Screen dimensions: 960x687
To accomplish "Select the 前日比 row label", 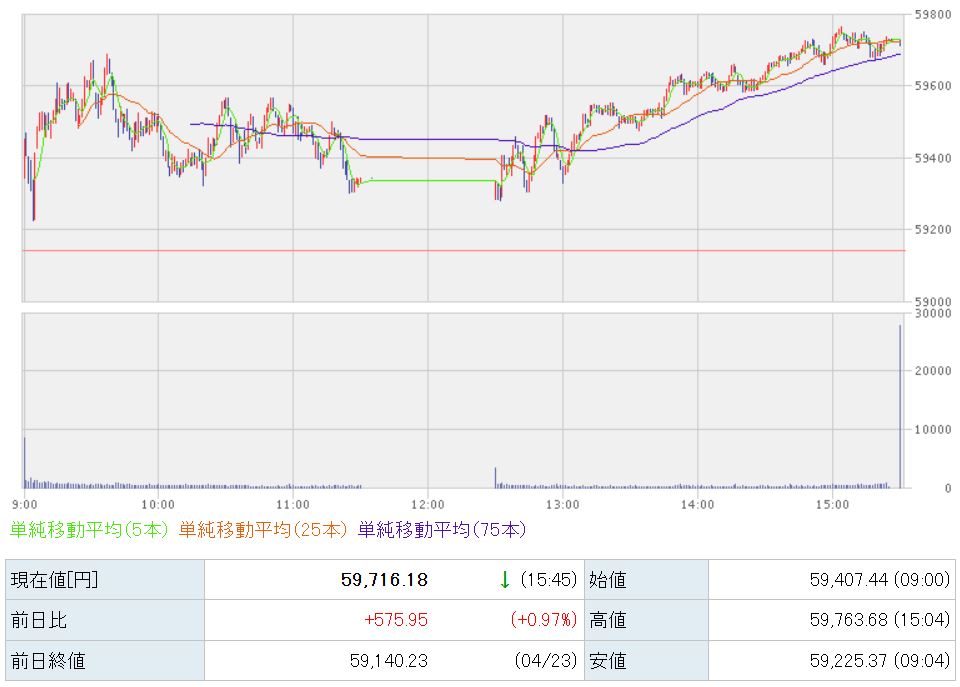I will click(38, 620).
